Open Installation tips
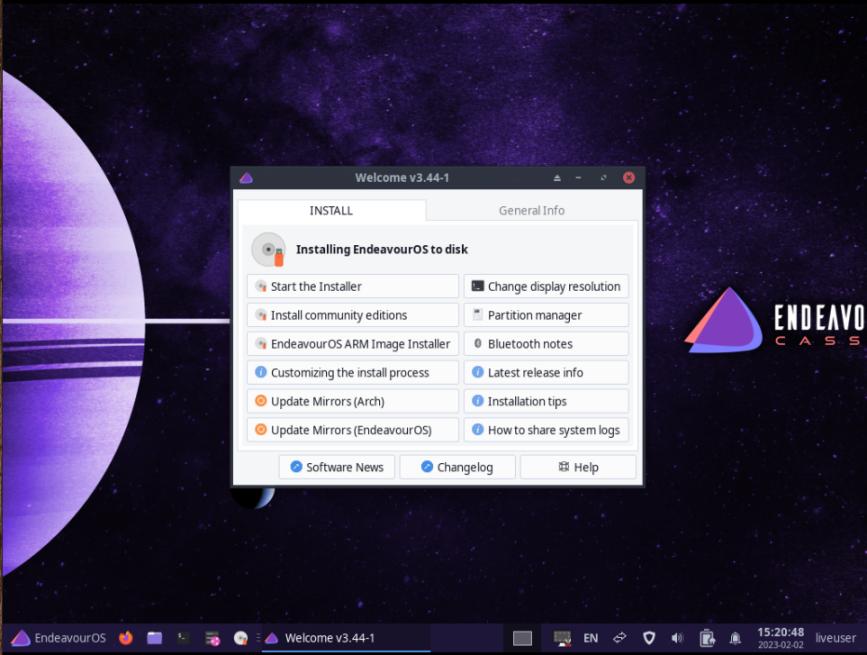This screenshot has width=867, height=655. point(546,401)
